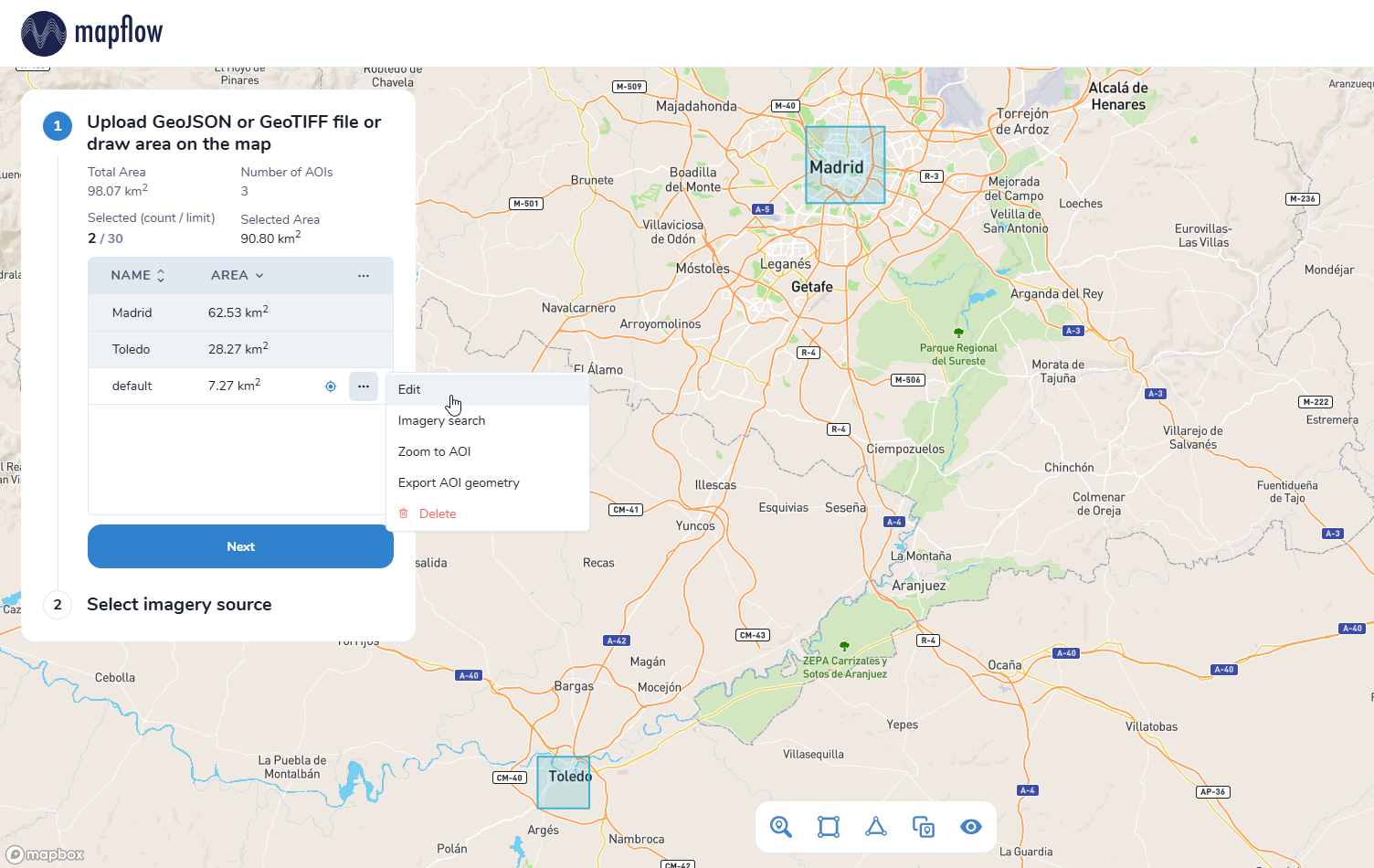Expand the AREA column sort chevron
Image resolution: width=1374 pixels, height=868 pixels.
259,276
